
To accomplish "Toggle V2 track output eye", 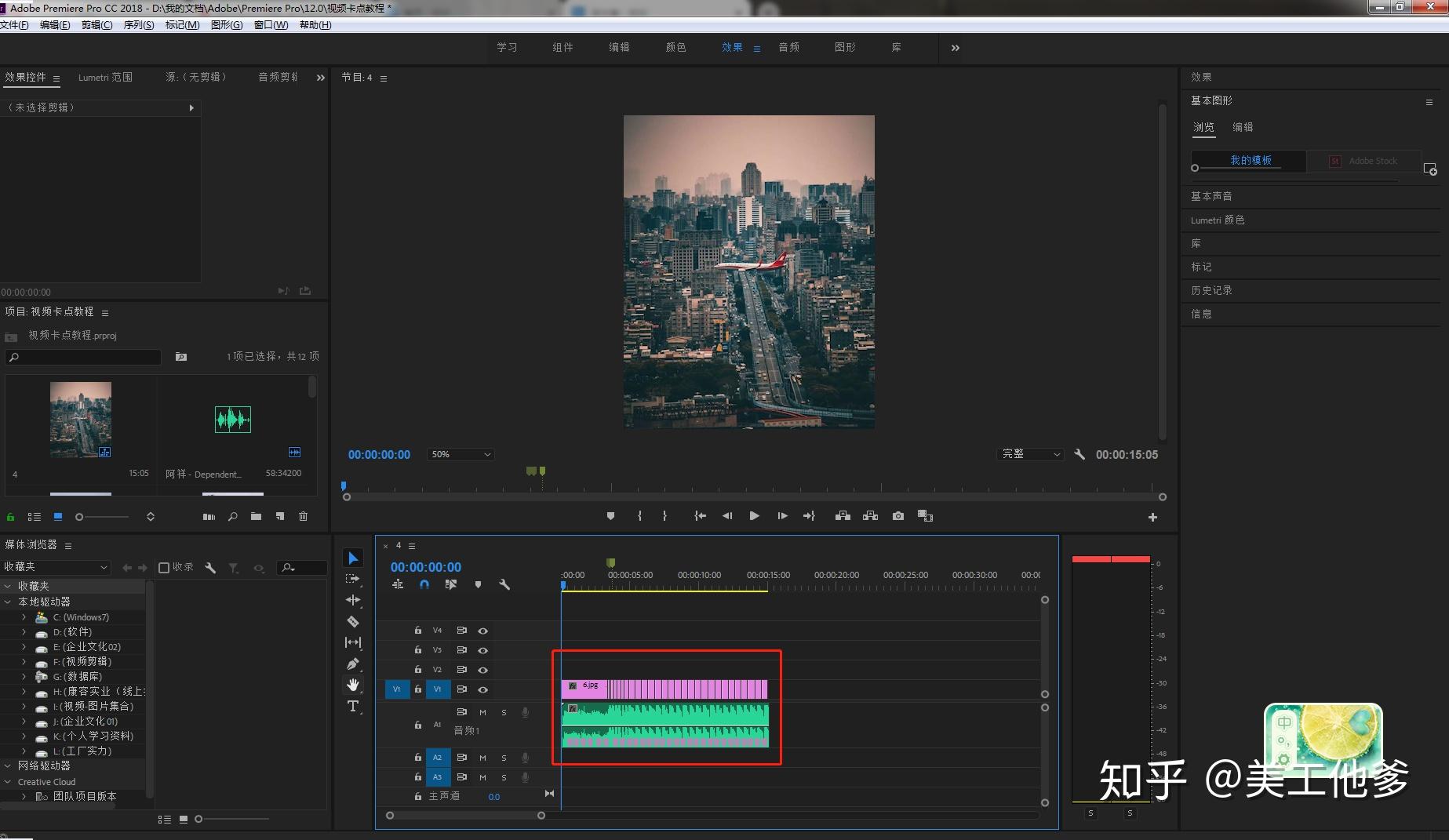I will click(x=483, y=670).
